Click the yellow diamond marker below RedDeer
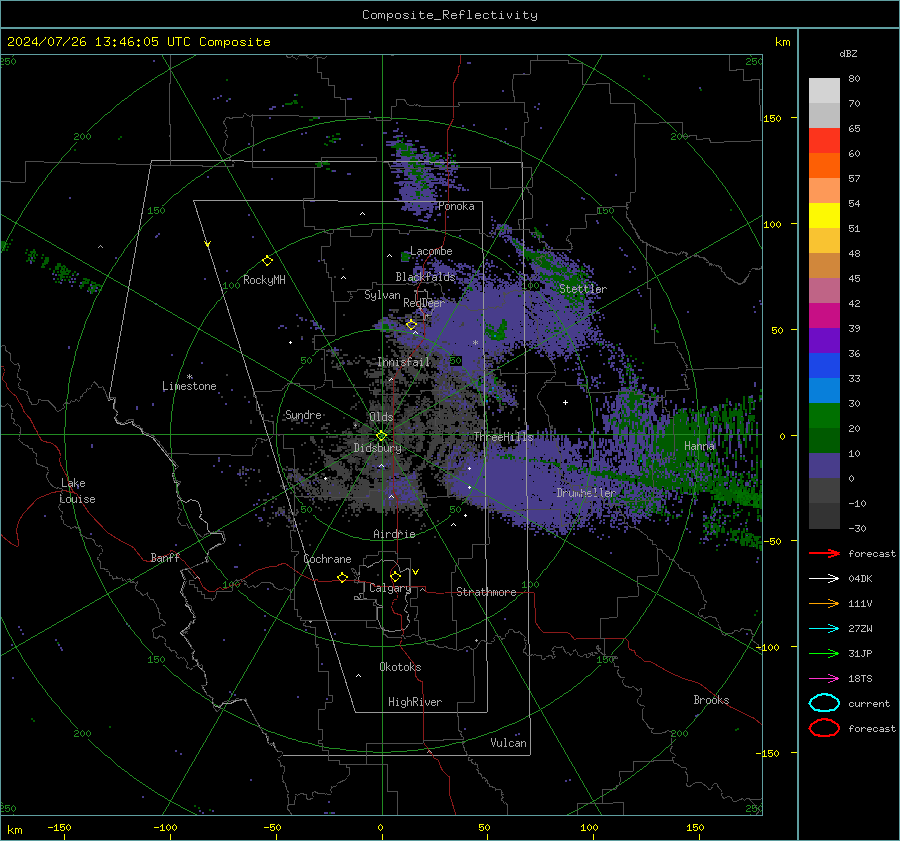 pos(411,325)
